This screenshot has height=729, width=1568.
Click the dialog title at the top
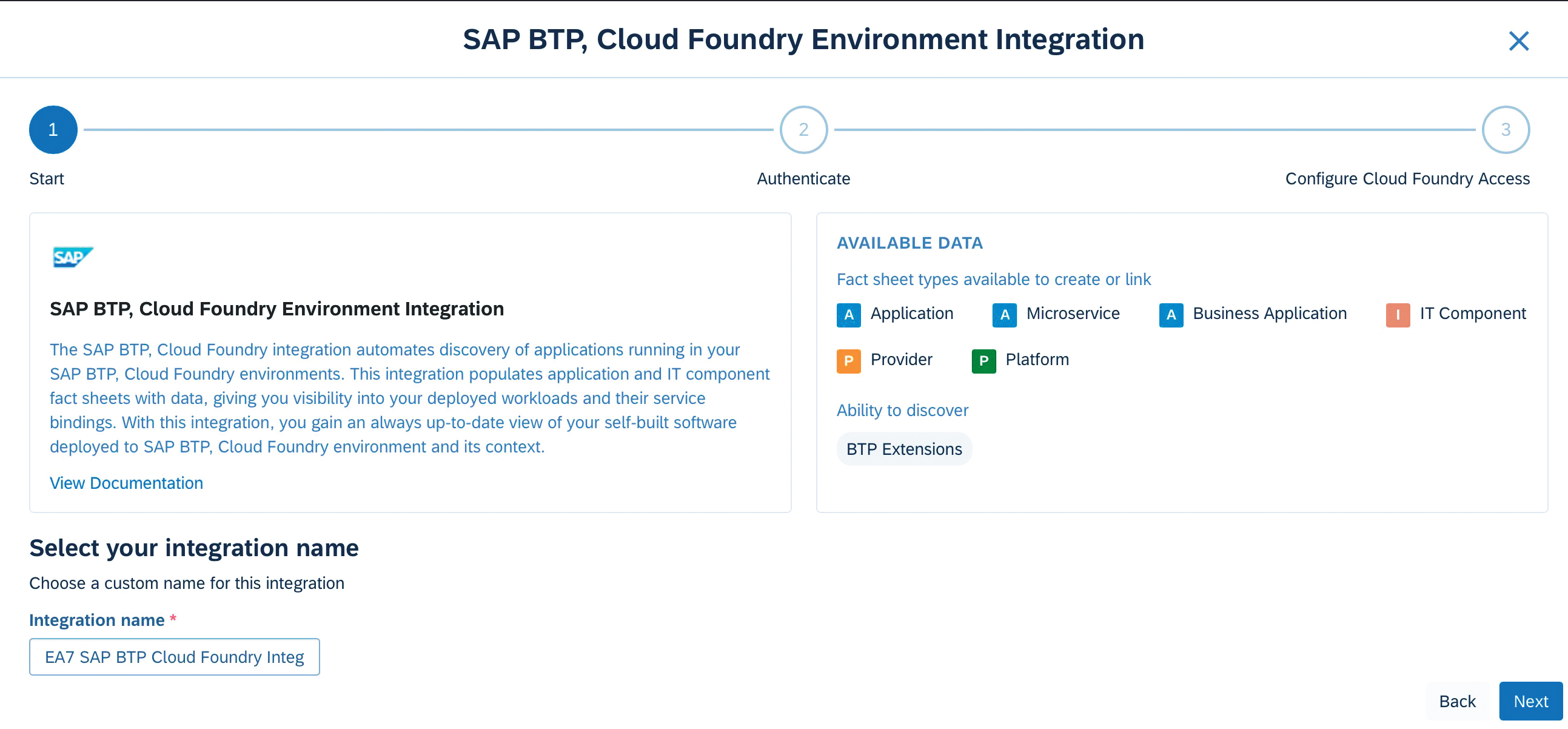click(x=803, y=39)
